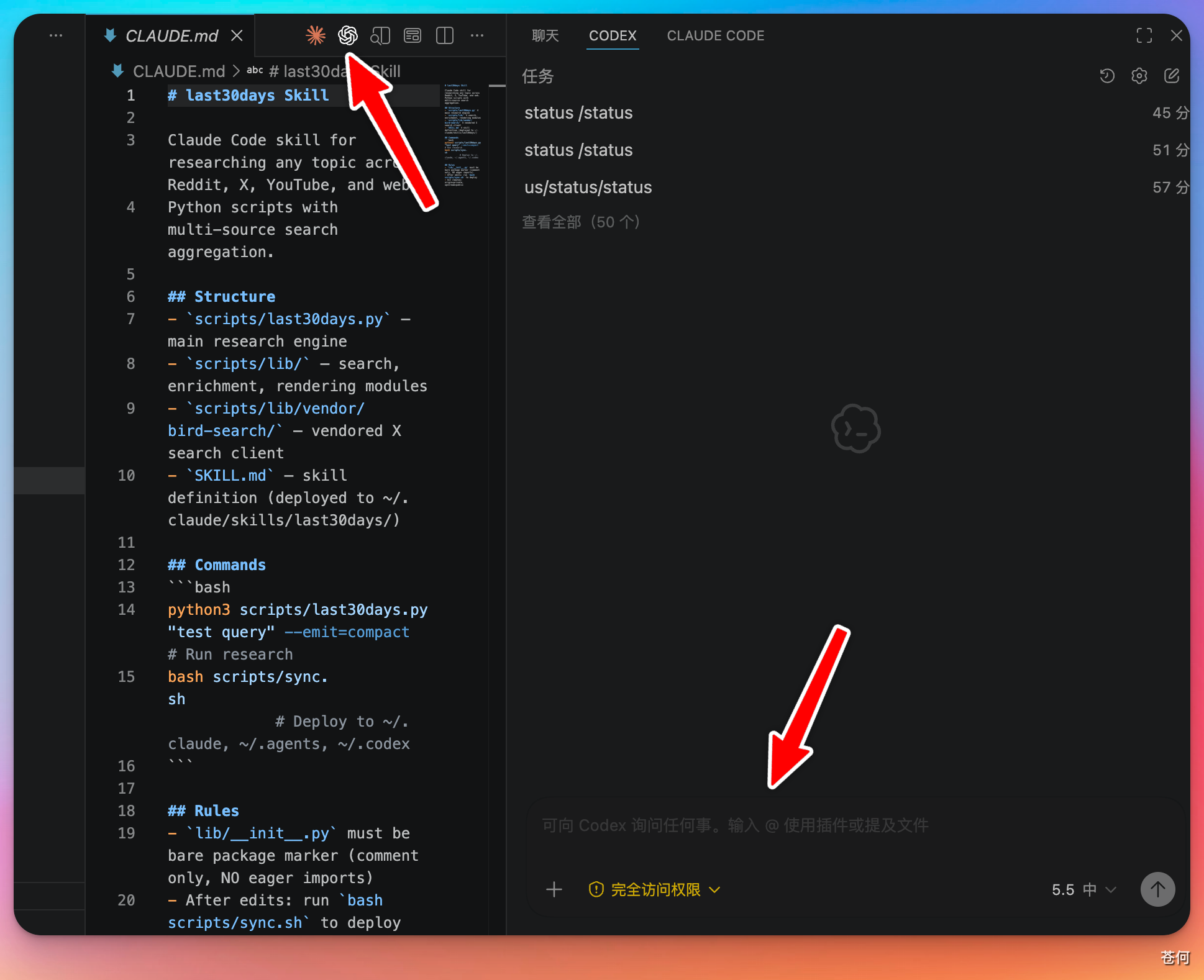Viewport: 1204px width, 980px height.
Task: Select the CLAUDE.md editor tab
Action: pos(170,35)
